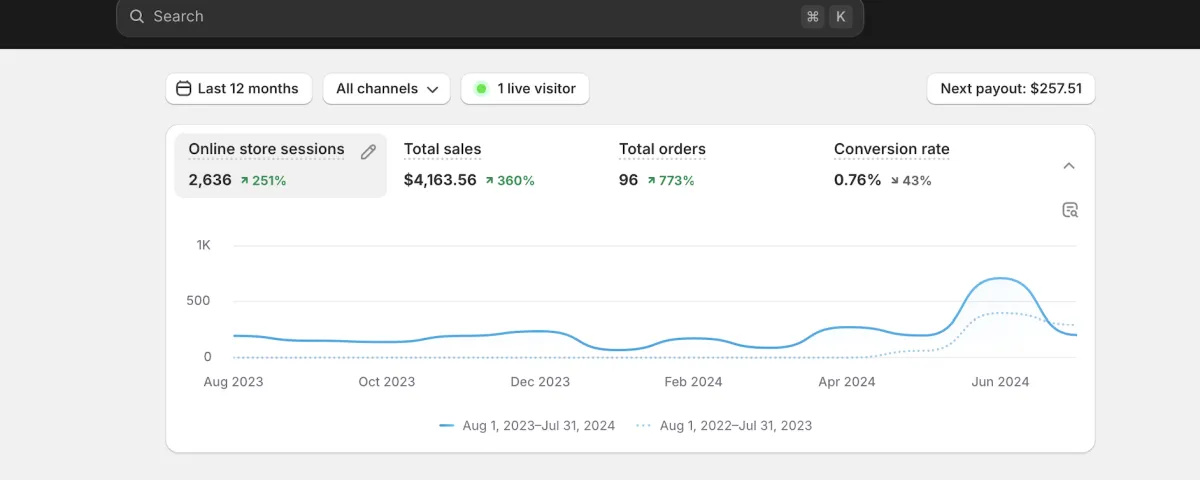Open the Last 12 months date picker
Viewport: 1200px width, 480px height.
coord(239,88)
